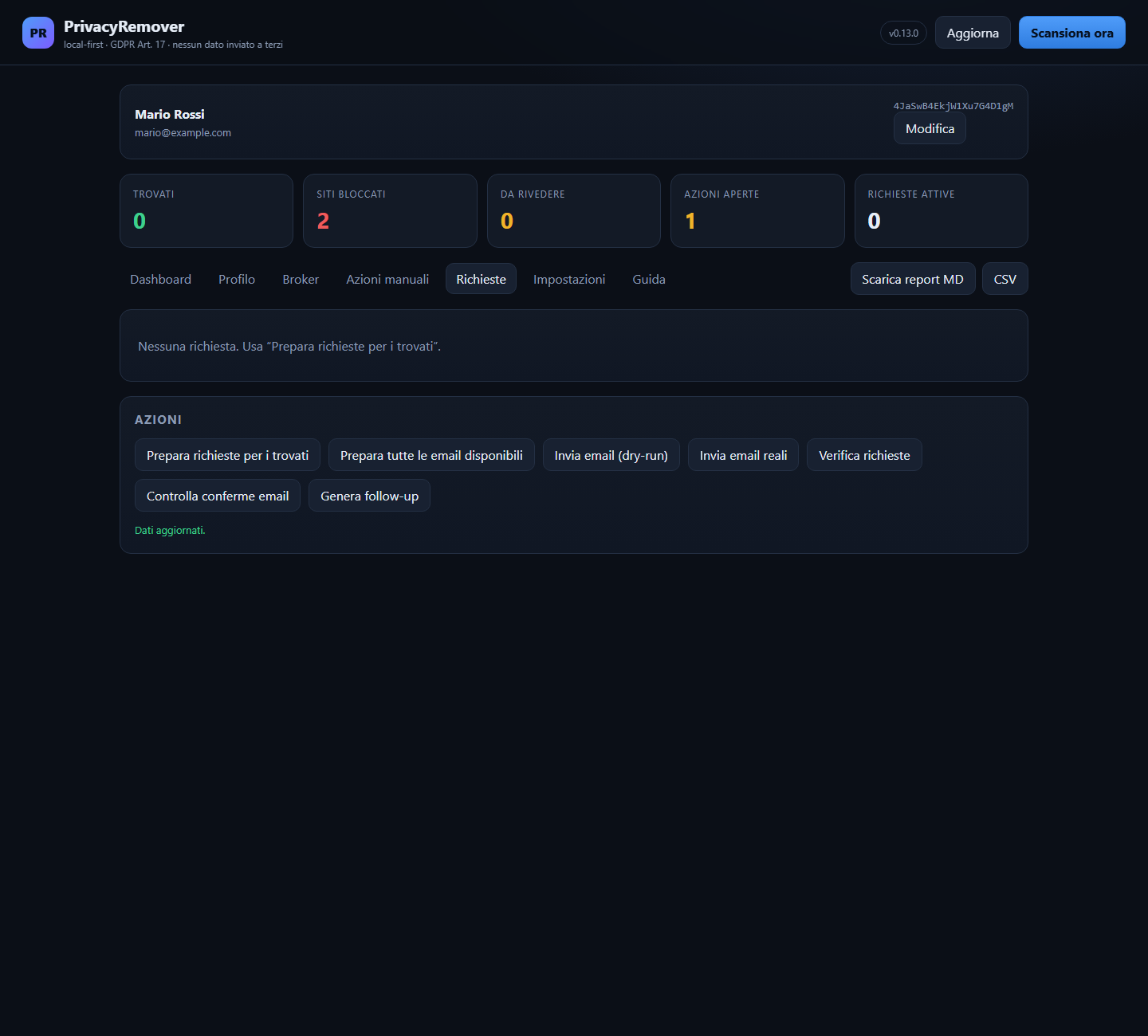
Task: Click the PrivacyRemover app title
Action: [124, 26]
